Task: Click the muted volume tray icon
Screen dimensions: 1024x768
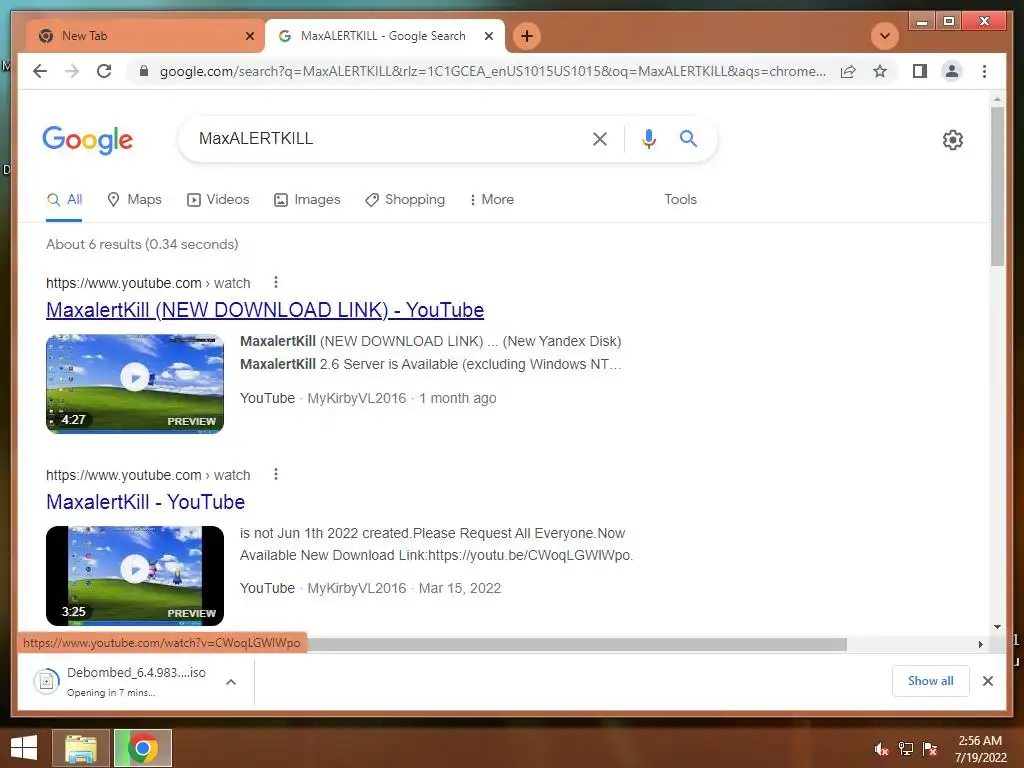Action: (881, 749)
